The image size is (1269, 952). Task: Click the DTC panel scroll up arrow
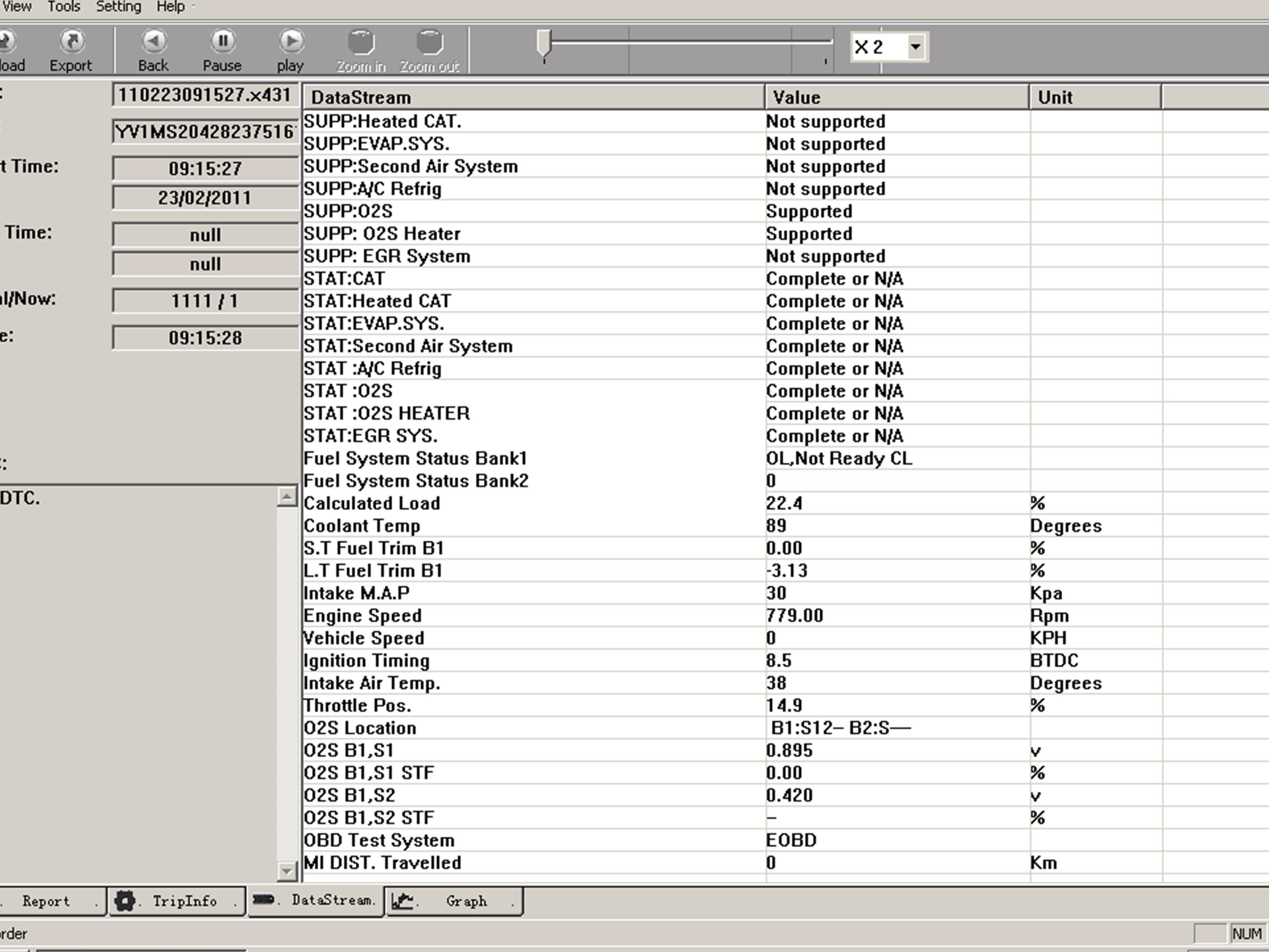pos(287,497)
